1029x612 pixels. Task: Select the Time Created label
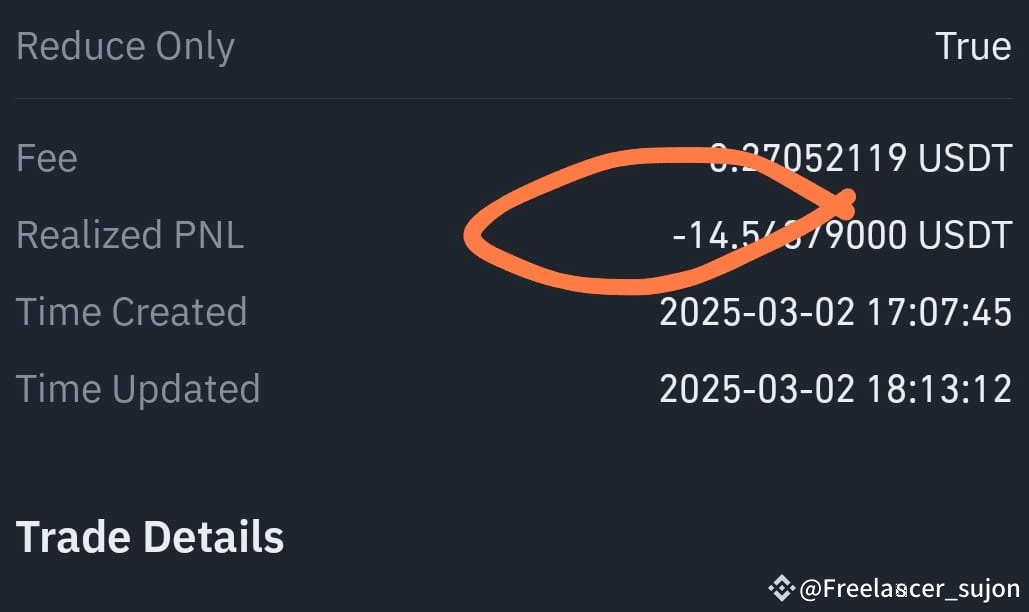coord(131,311)
